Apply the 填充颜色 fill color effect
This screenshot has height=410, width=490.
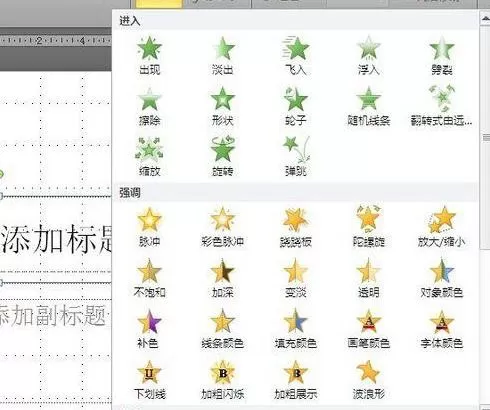(x=295, y=329)
